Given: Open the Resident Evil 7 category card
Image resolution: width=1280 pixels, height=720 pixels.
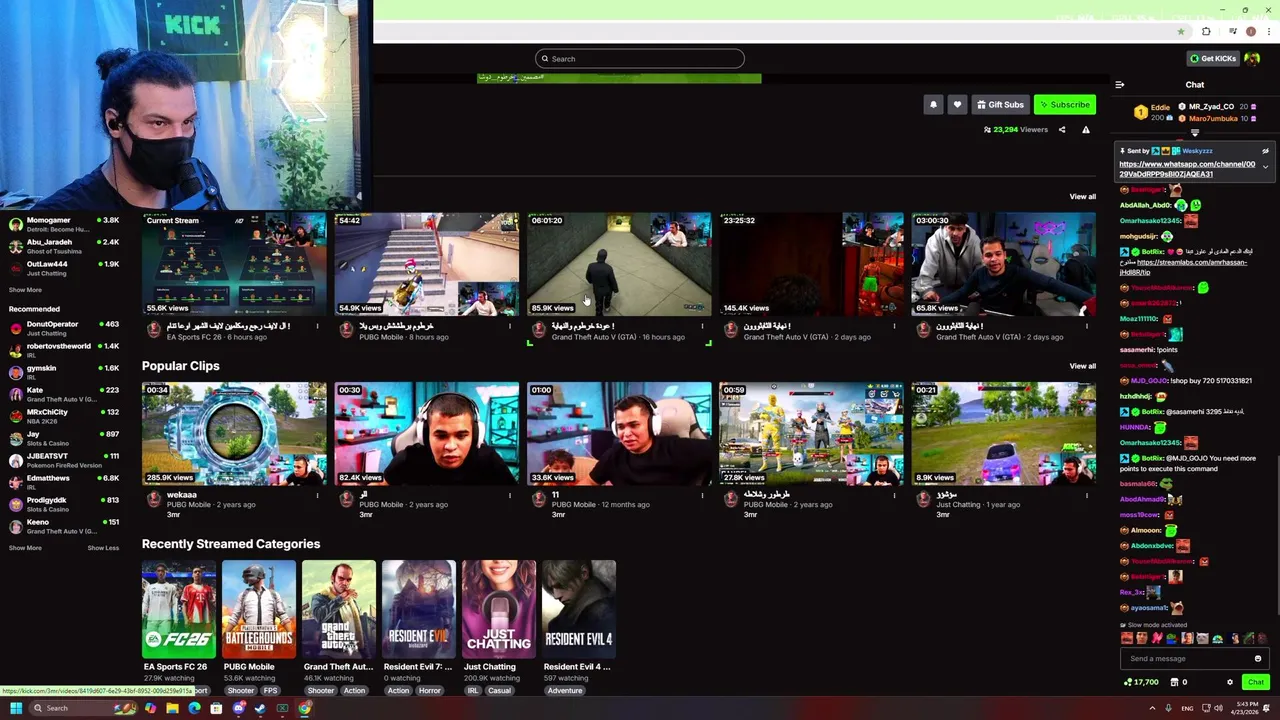Looking at the screenshot, I should coord(419,608).
